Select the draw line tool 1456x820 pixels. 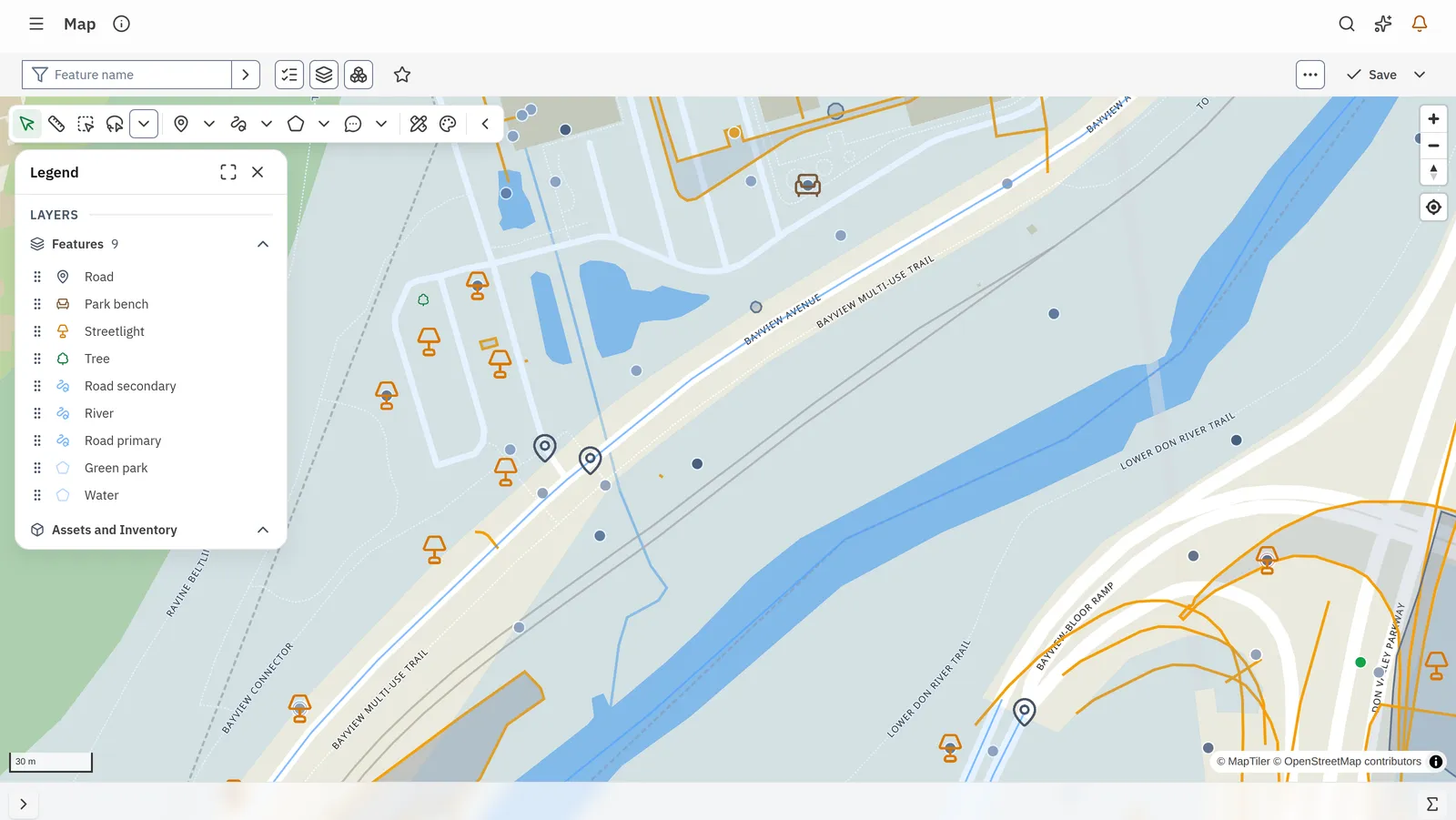pyautogui.click(x=238, y=124)
